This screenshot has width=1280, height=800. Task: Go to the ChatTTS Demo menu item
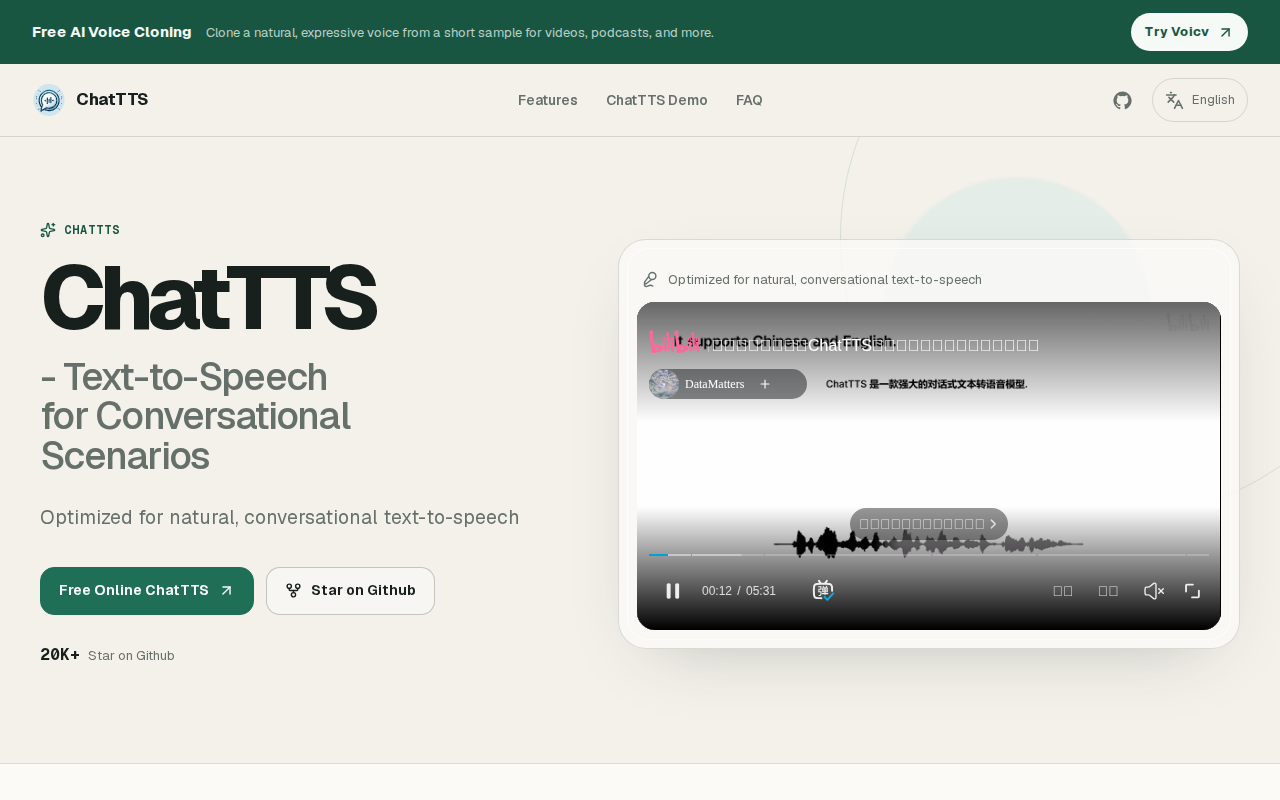tap(657, 100)
